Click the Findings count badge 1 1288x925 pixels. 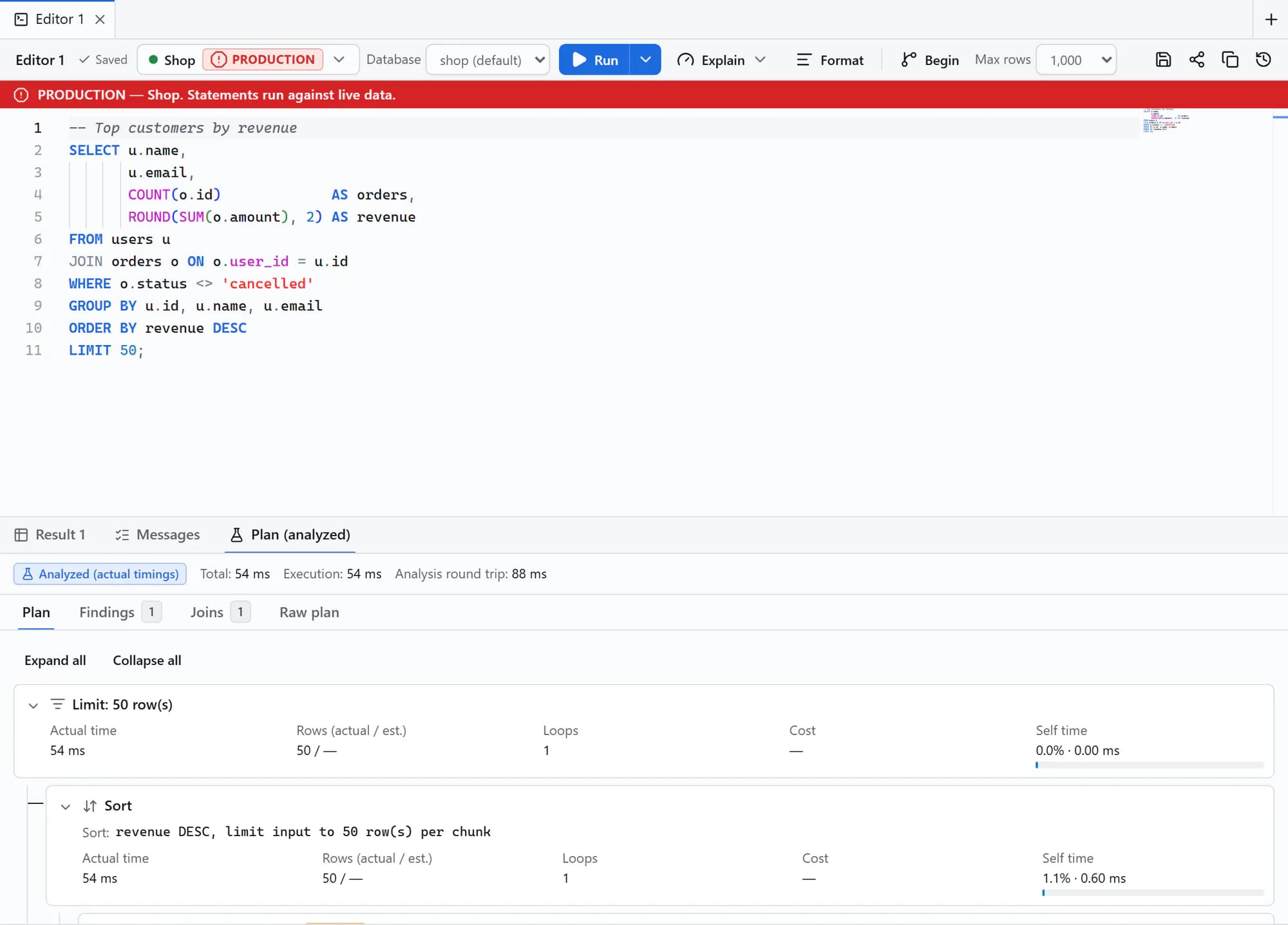151,612
